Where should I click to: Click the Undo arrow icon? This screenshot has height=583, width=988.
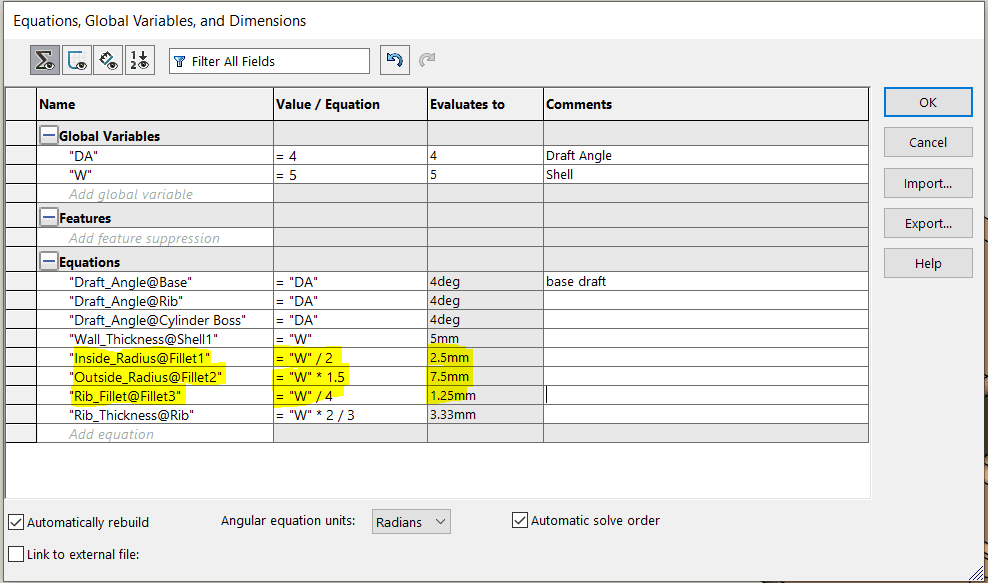point(395,61)
